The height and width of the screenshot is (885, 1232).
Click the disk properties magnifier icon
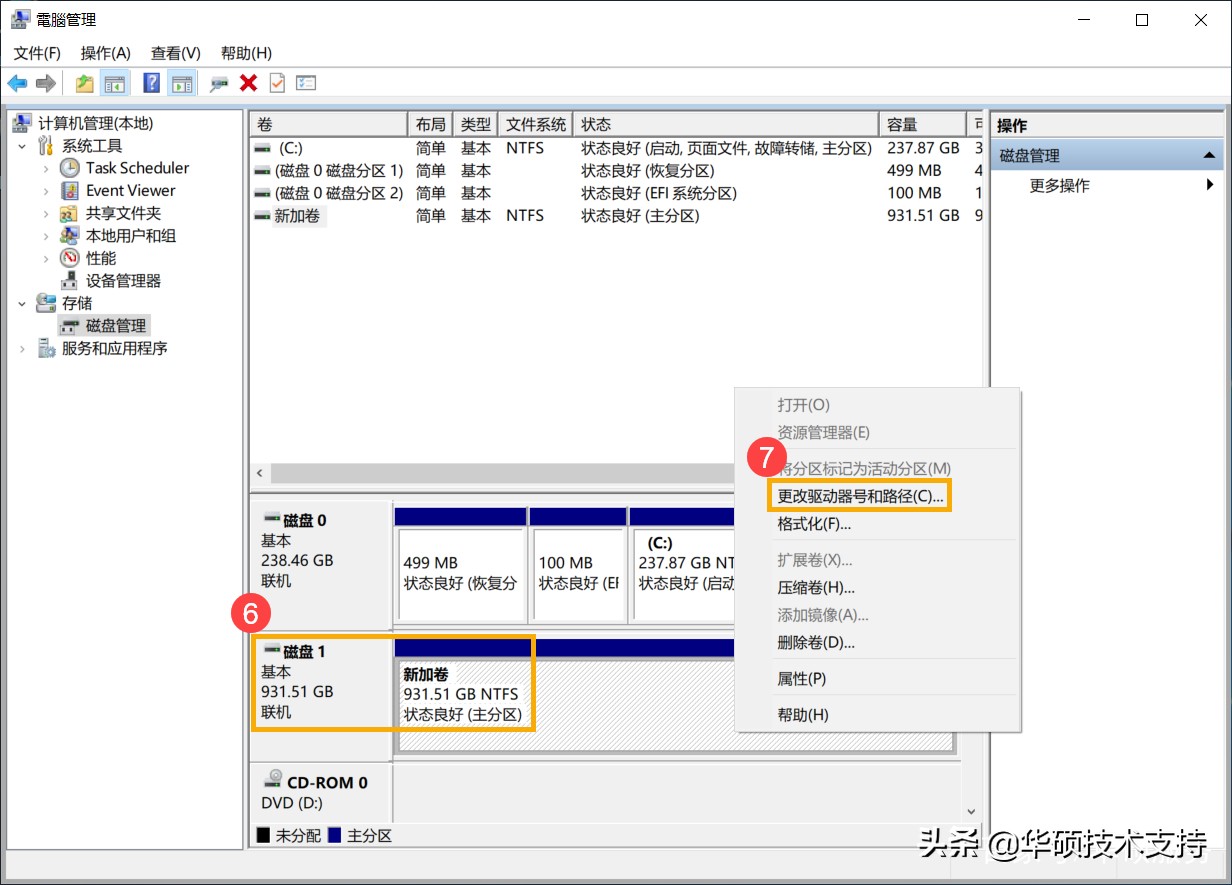[220, 83]
